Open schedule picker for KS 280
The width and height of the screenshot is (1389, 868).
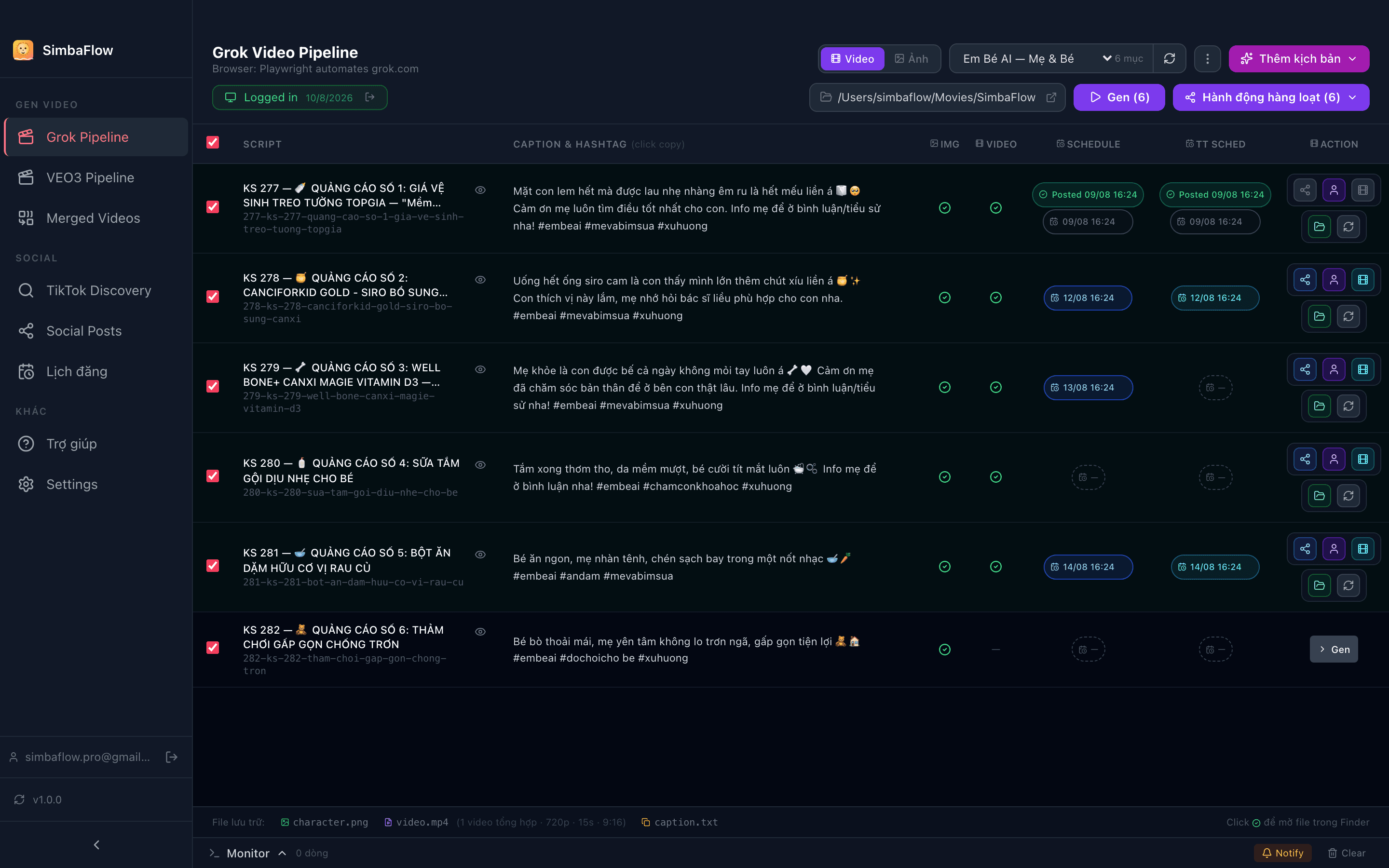[1088, 477]
